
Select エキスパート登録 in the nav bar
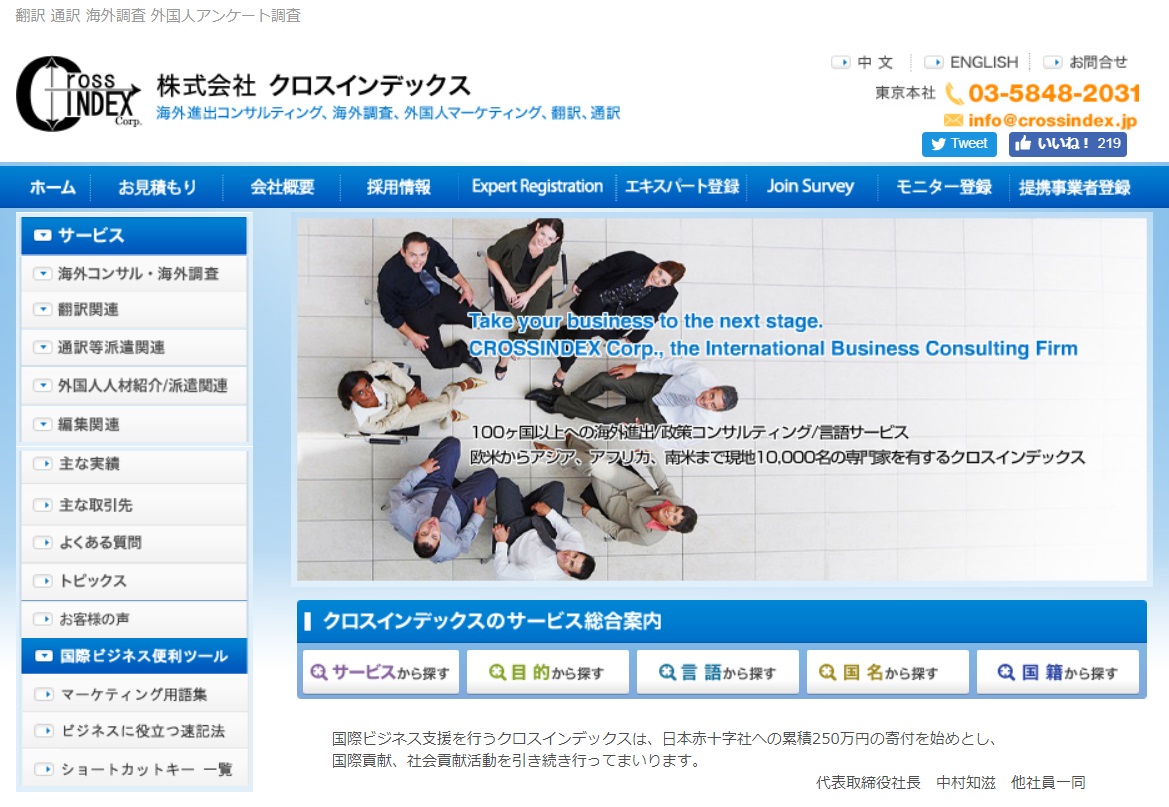(682, 186)
